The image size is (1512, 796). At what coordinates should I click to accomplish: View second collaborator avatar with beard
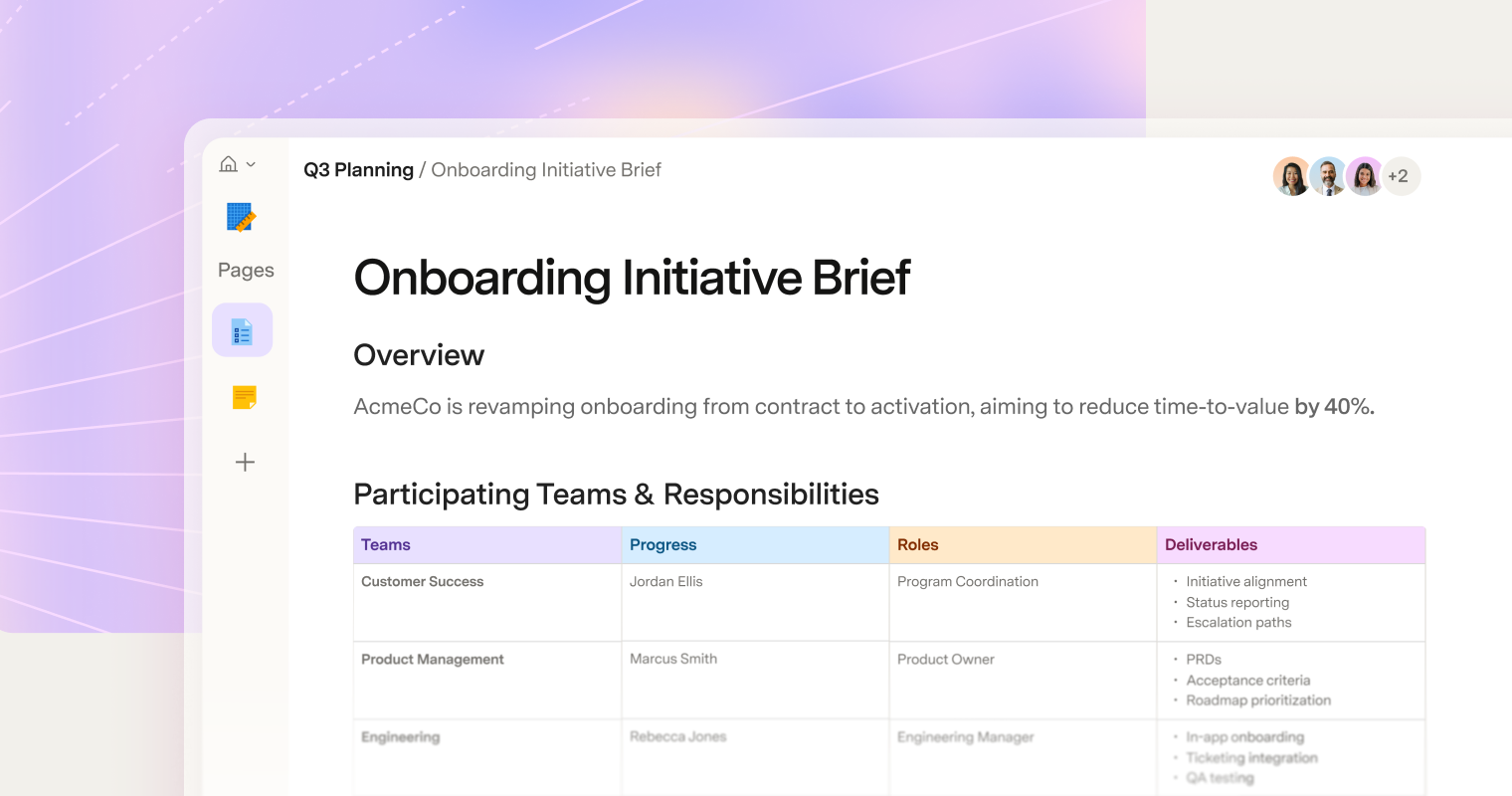click(1328, 176)
